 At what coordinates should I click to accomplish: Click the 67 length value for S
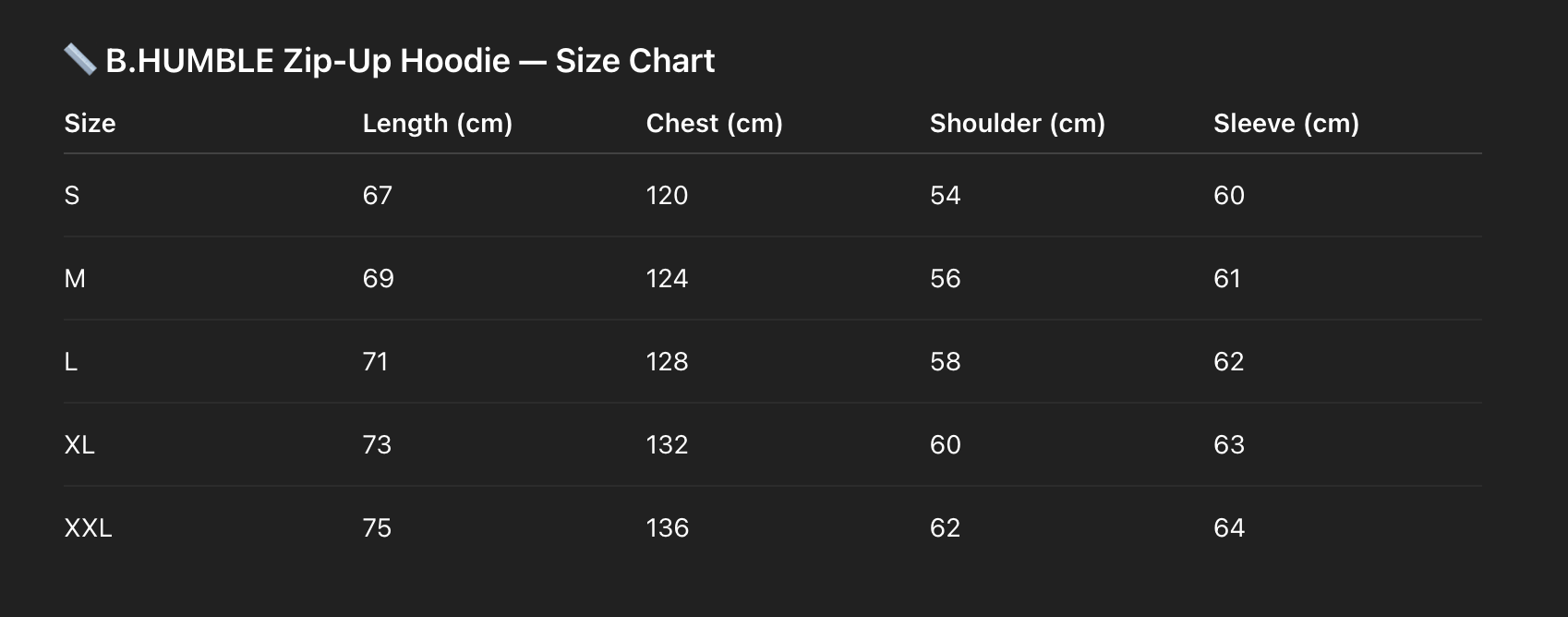point(377,195)
